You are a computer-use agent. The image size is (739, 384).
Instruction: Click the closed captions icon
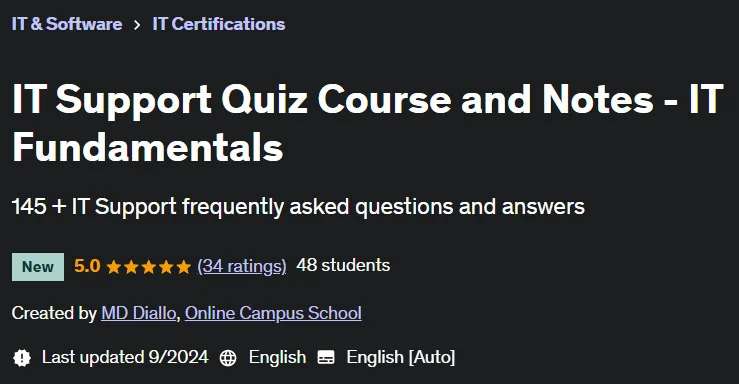pos(326,357)
